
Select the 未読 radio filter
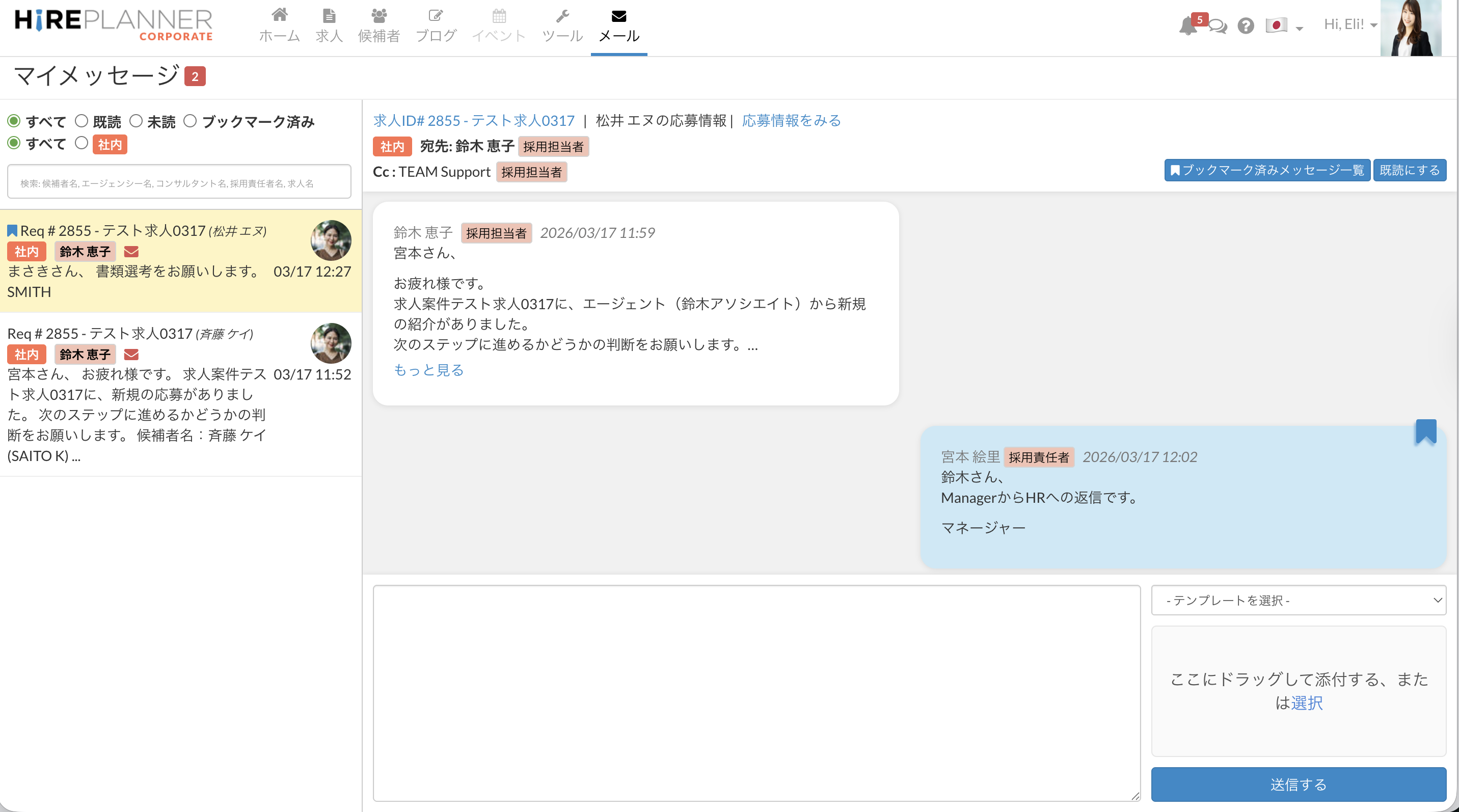point(136,121)
